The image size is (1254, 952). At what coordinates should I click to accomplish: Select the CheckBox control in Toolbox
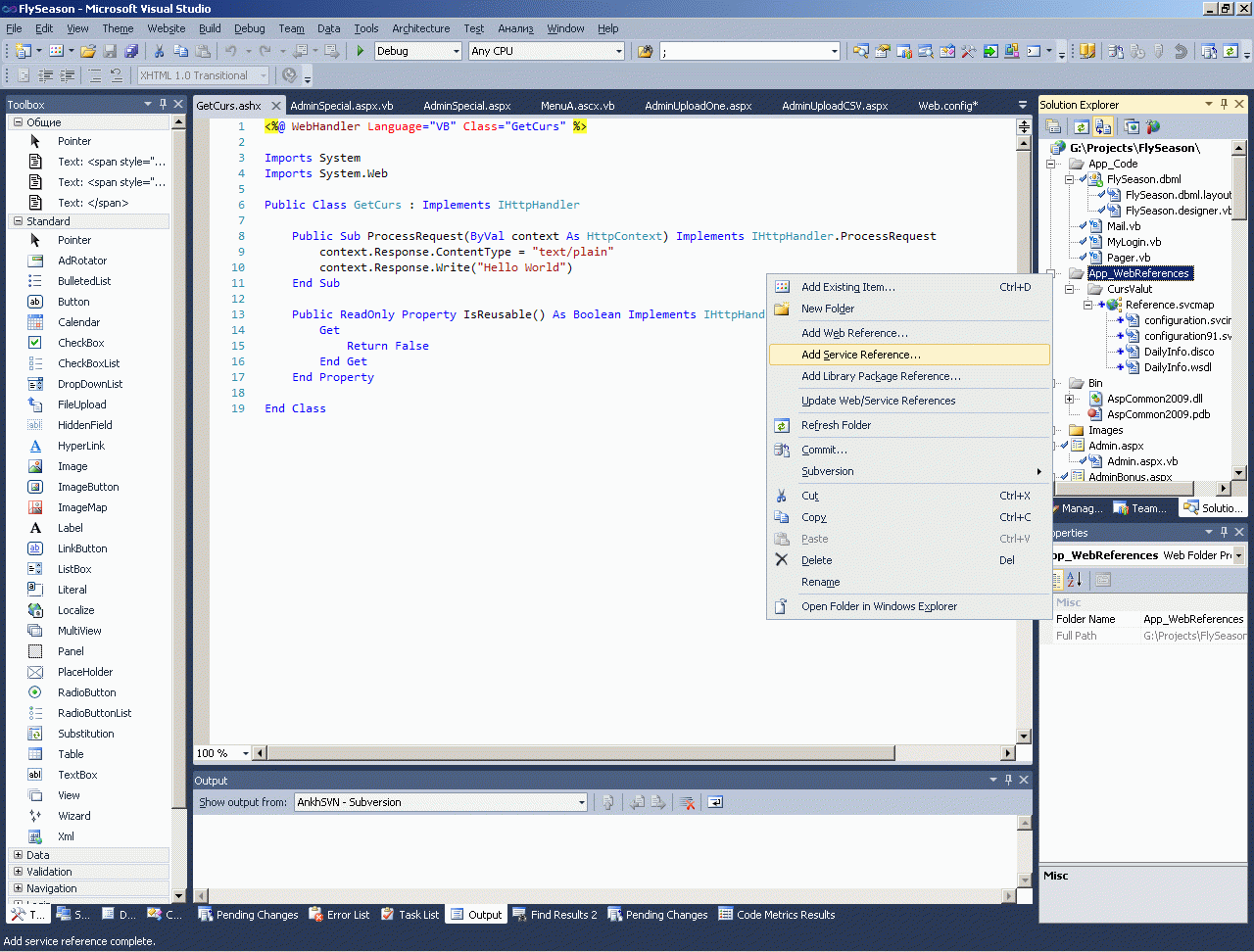[x=80, y=343]
